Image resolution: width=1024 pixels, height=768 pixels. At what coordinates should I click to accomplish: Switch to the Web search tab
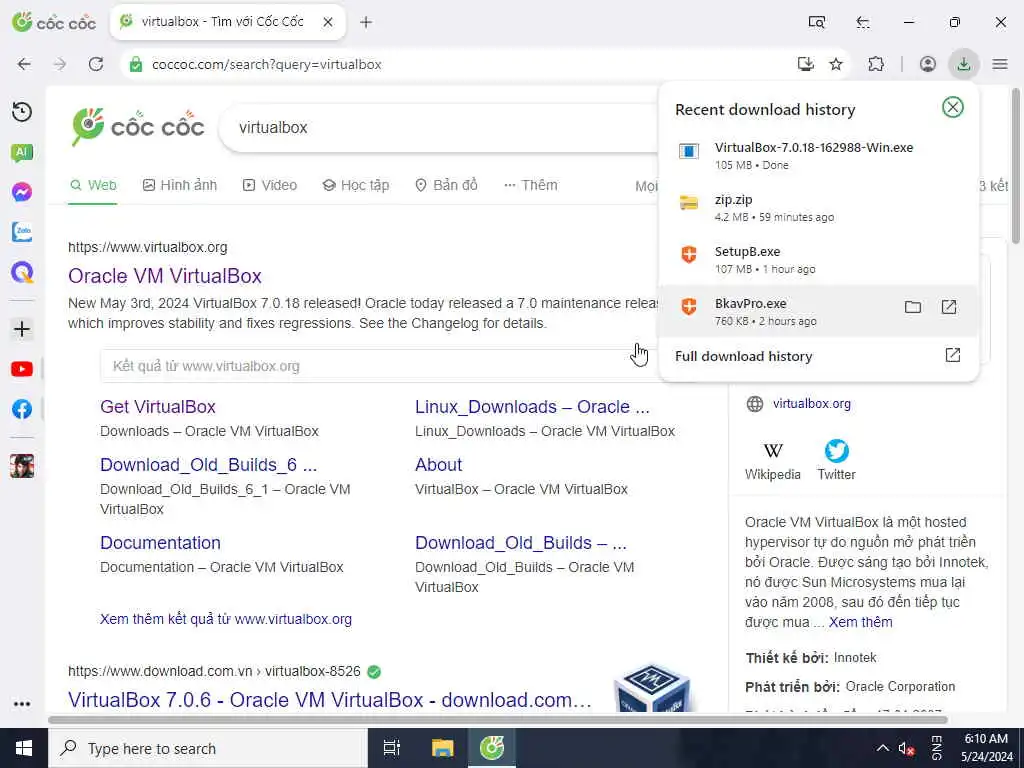[x=93, y=185]
